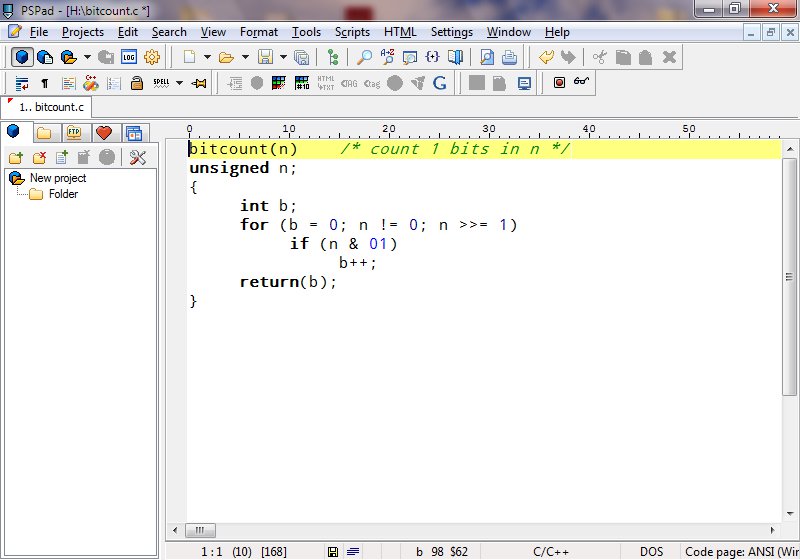Open the Settings menu
The width and height of the screenshot is (800, 560).
452,32
